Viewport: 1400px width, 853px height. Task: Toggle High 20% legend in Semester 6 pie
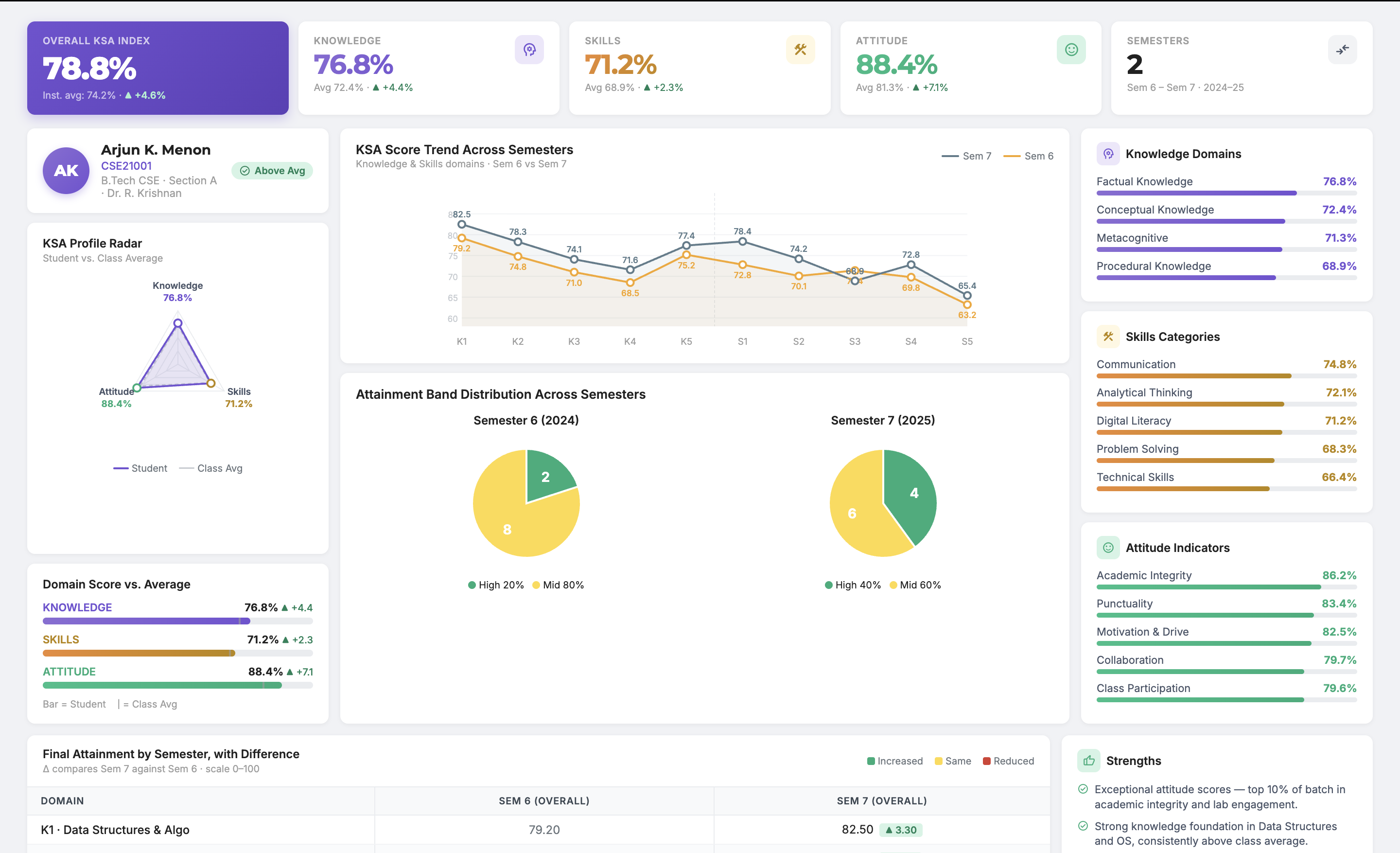tap(495, 585)
